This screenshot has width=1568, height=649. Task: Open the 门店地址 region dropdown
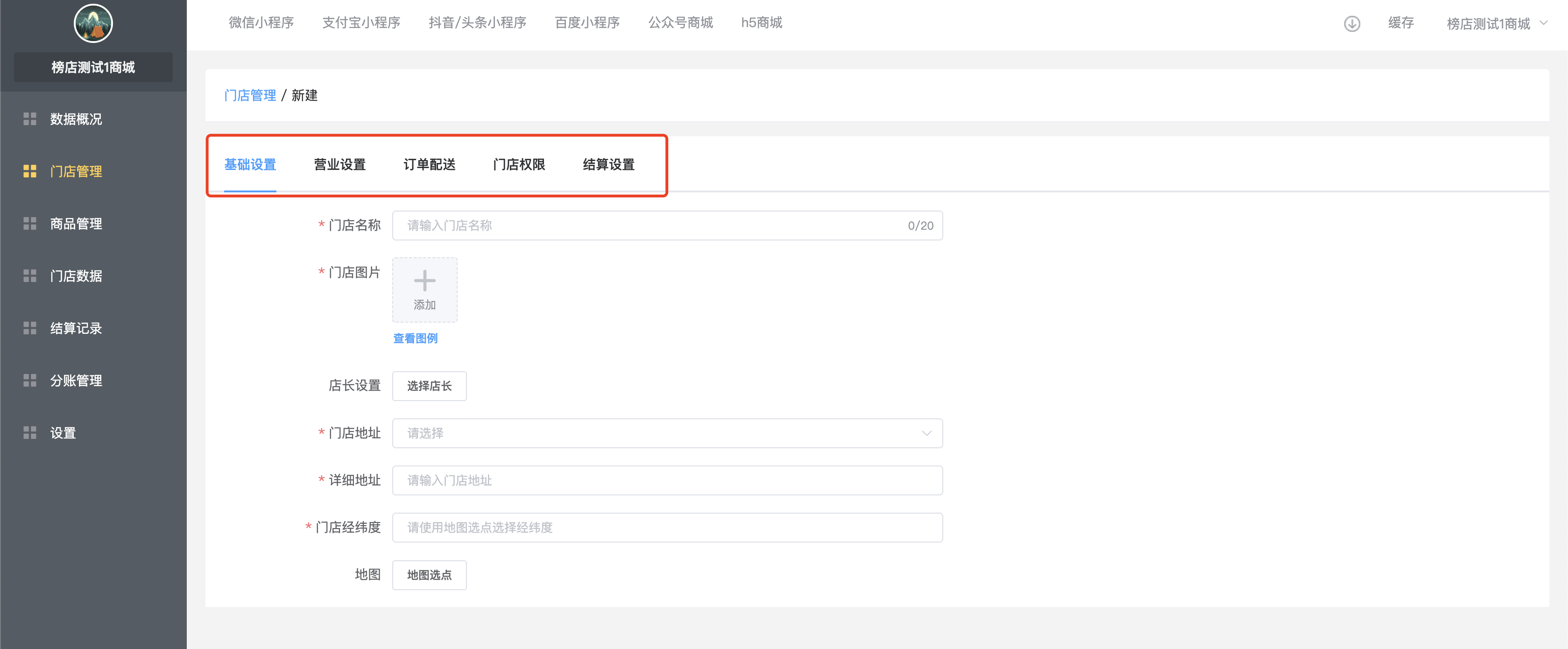pyautogui.click(x=667, y=433)
